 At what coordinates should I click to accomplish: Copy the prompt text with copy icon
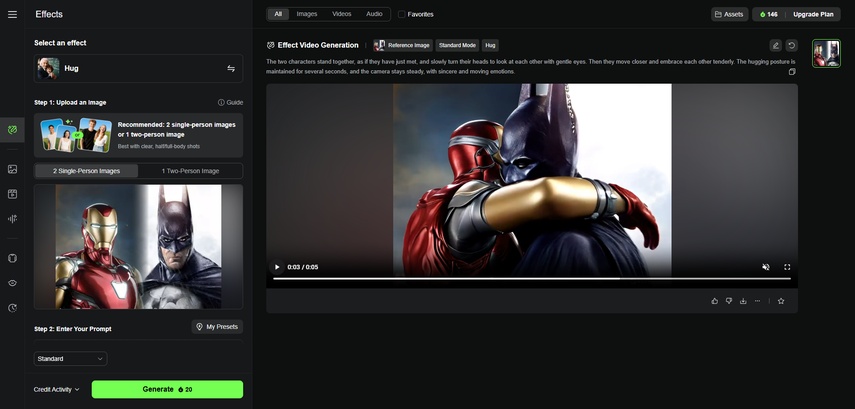(x=792, y=72)
